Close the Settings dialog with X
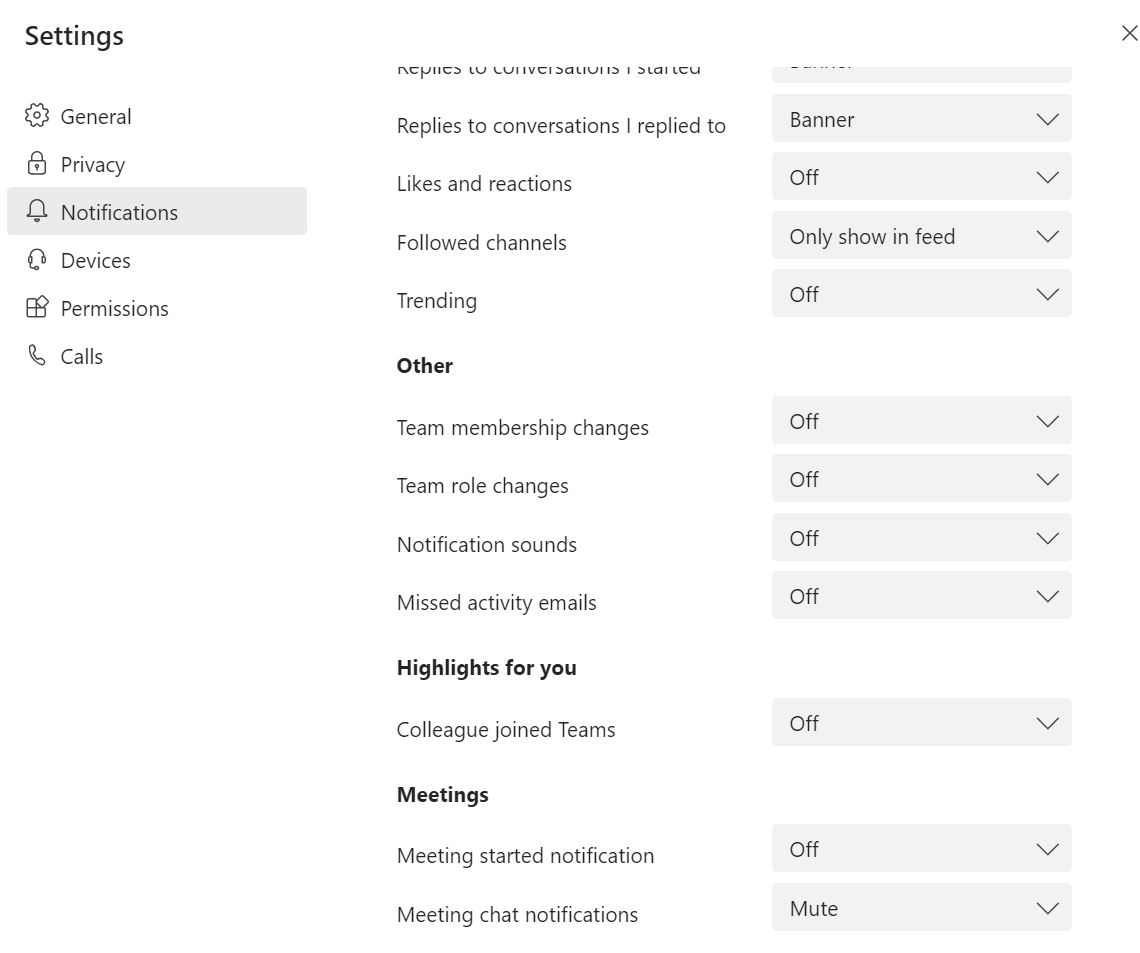 1129,33
